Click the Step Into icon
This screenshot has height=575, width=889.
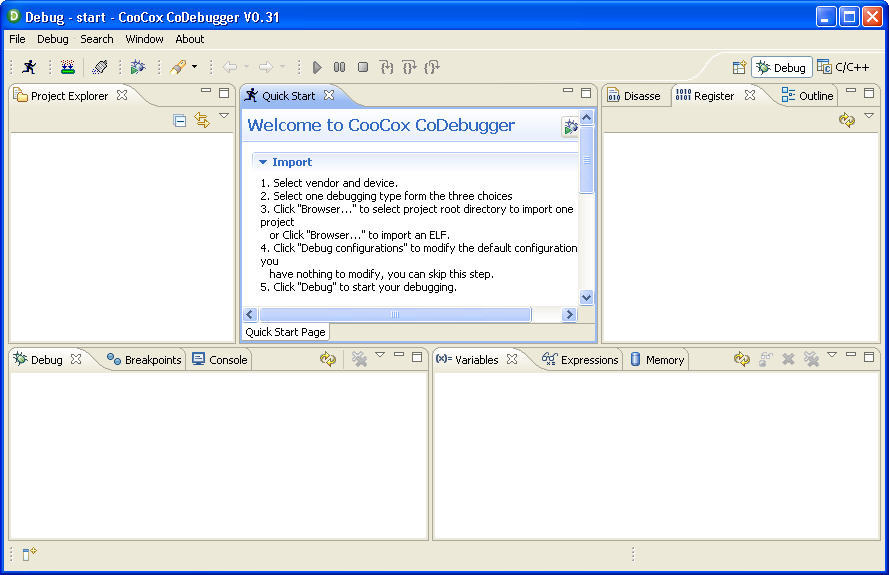[387, 67]
